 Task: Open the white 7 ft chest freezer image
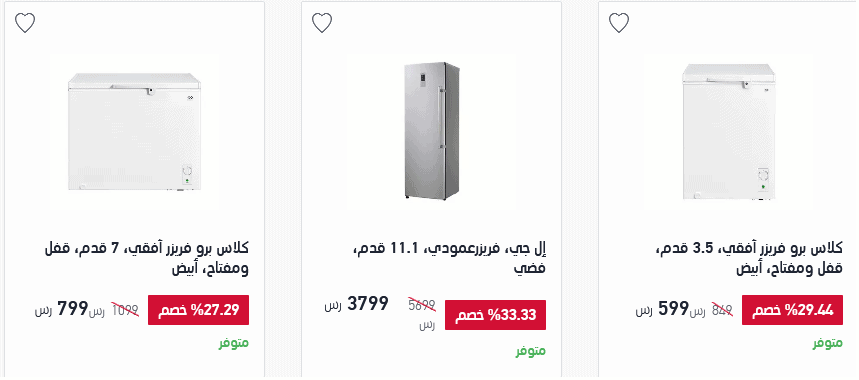point(134,132)
